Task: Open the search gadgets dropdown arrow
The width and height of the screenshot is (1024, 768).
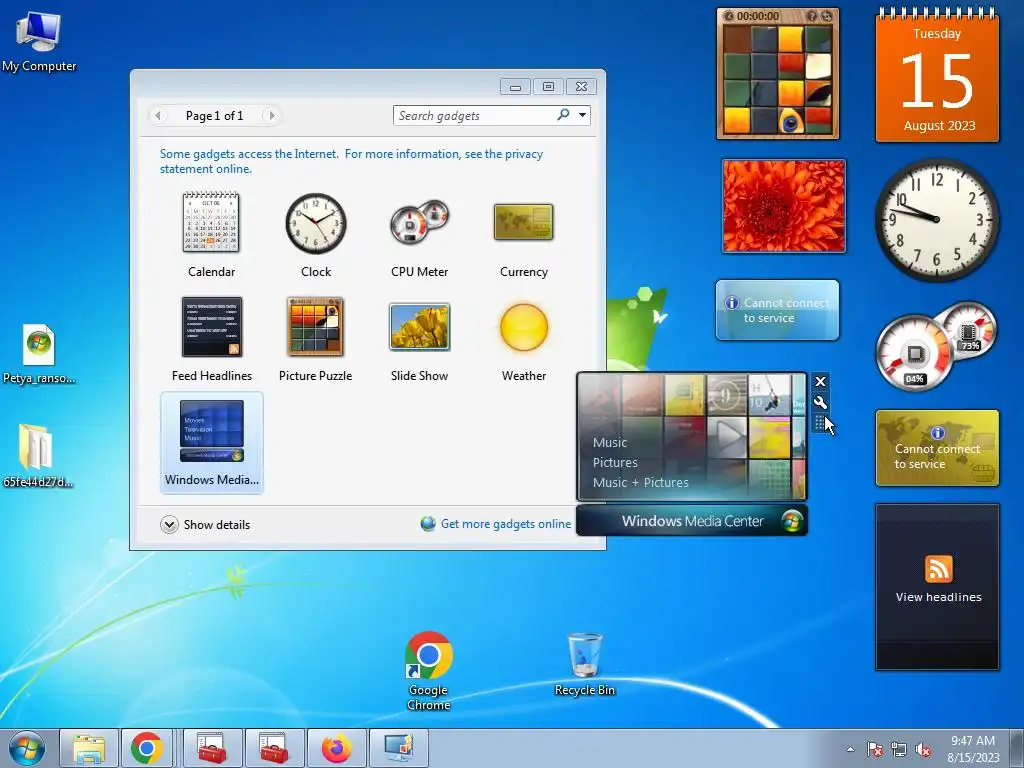Action: [x=582, y=115]
